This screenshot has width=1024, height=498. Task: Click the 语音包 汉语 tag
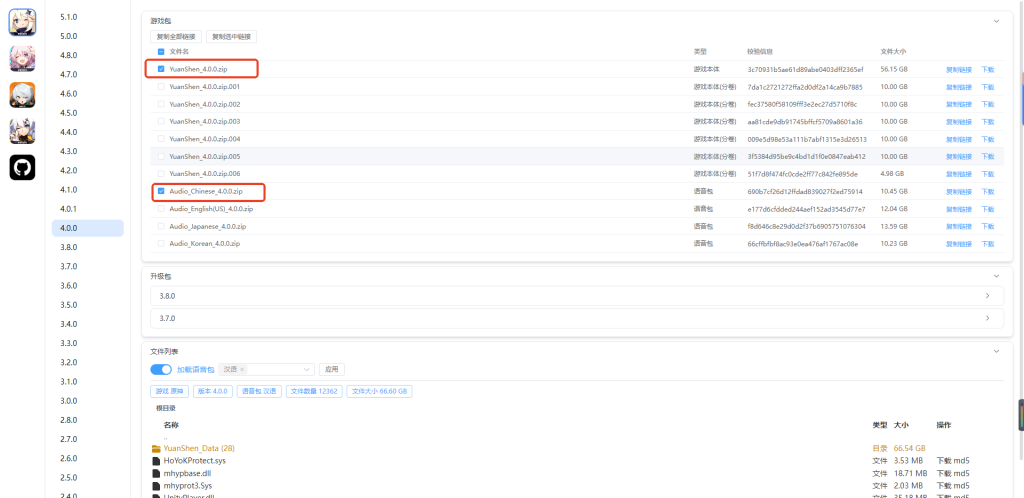pyautogui.click(x=259, y=392)
